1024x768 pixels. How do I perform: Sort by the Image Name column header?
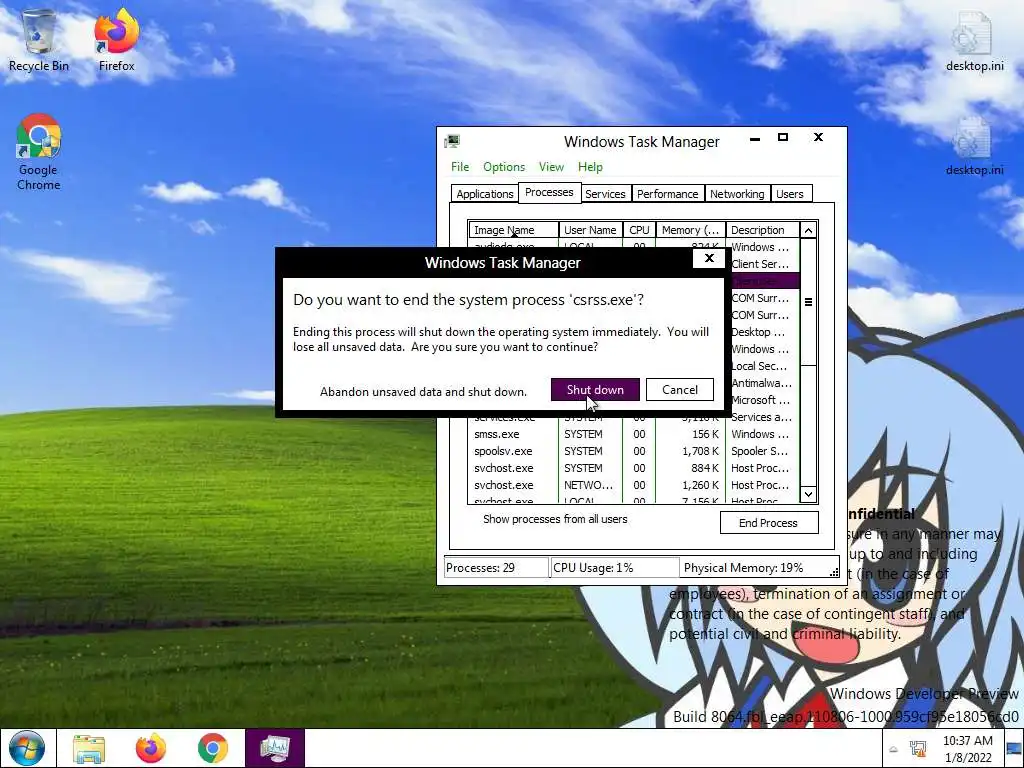click(x=513, y=230)
